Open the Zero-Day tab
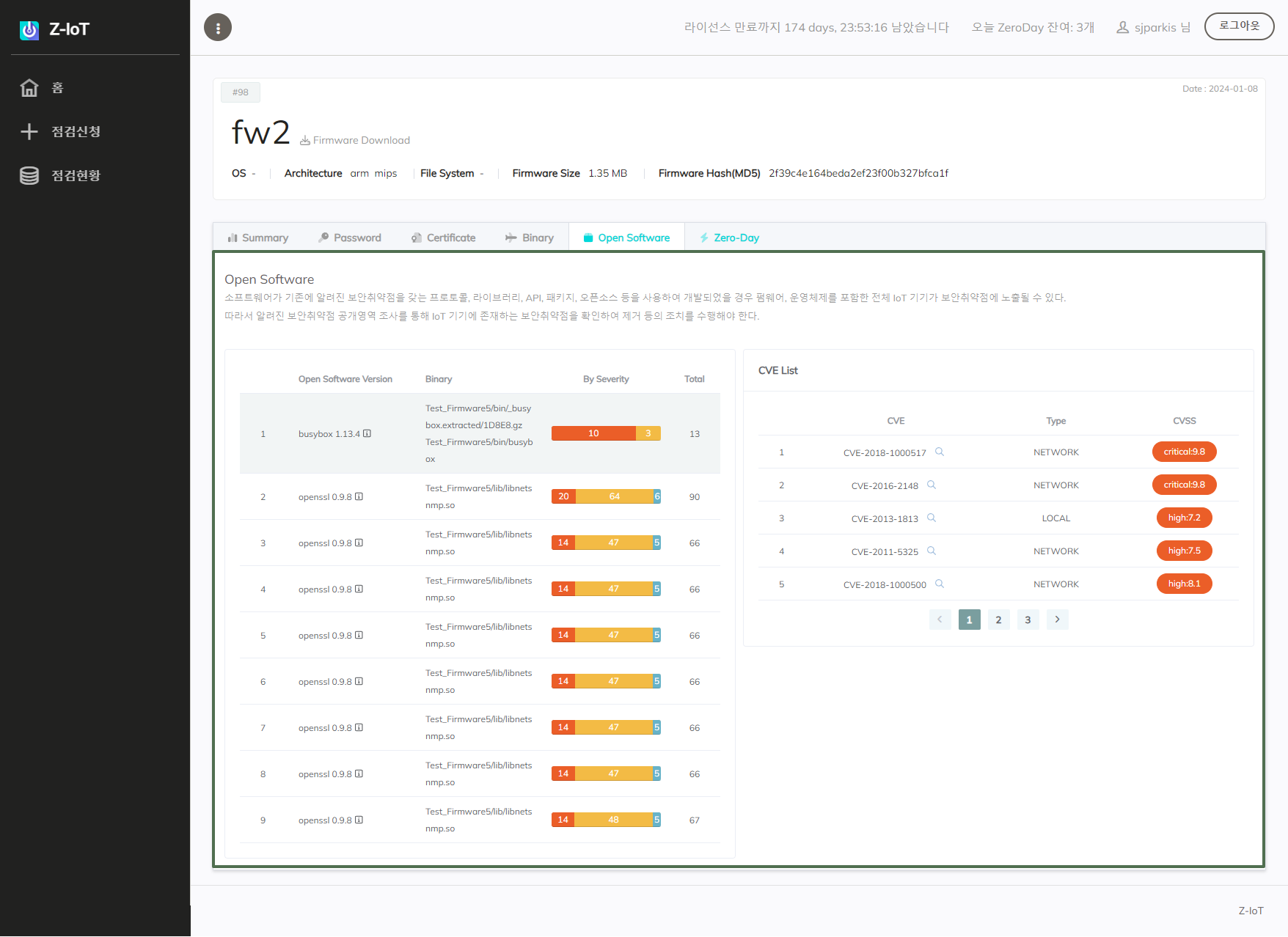The image size is (1288, 937). click(729, 238)
